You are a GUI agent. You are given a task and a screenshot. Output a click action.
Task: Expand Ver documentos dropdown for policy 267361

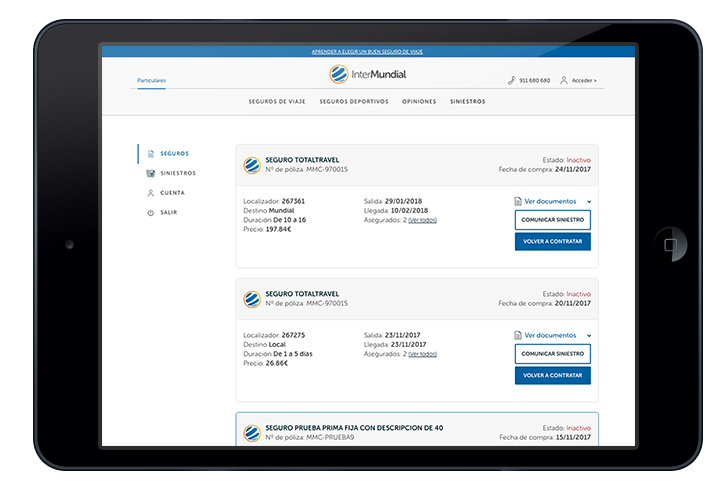click(x=589, y=202)
